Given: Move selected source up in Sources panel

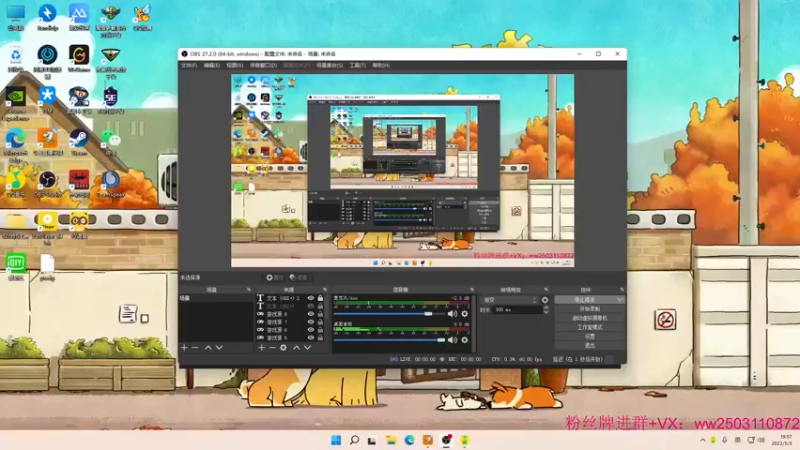Looking at the screenshot, I should tap(296, 347).
